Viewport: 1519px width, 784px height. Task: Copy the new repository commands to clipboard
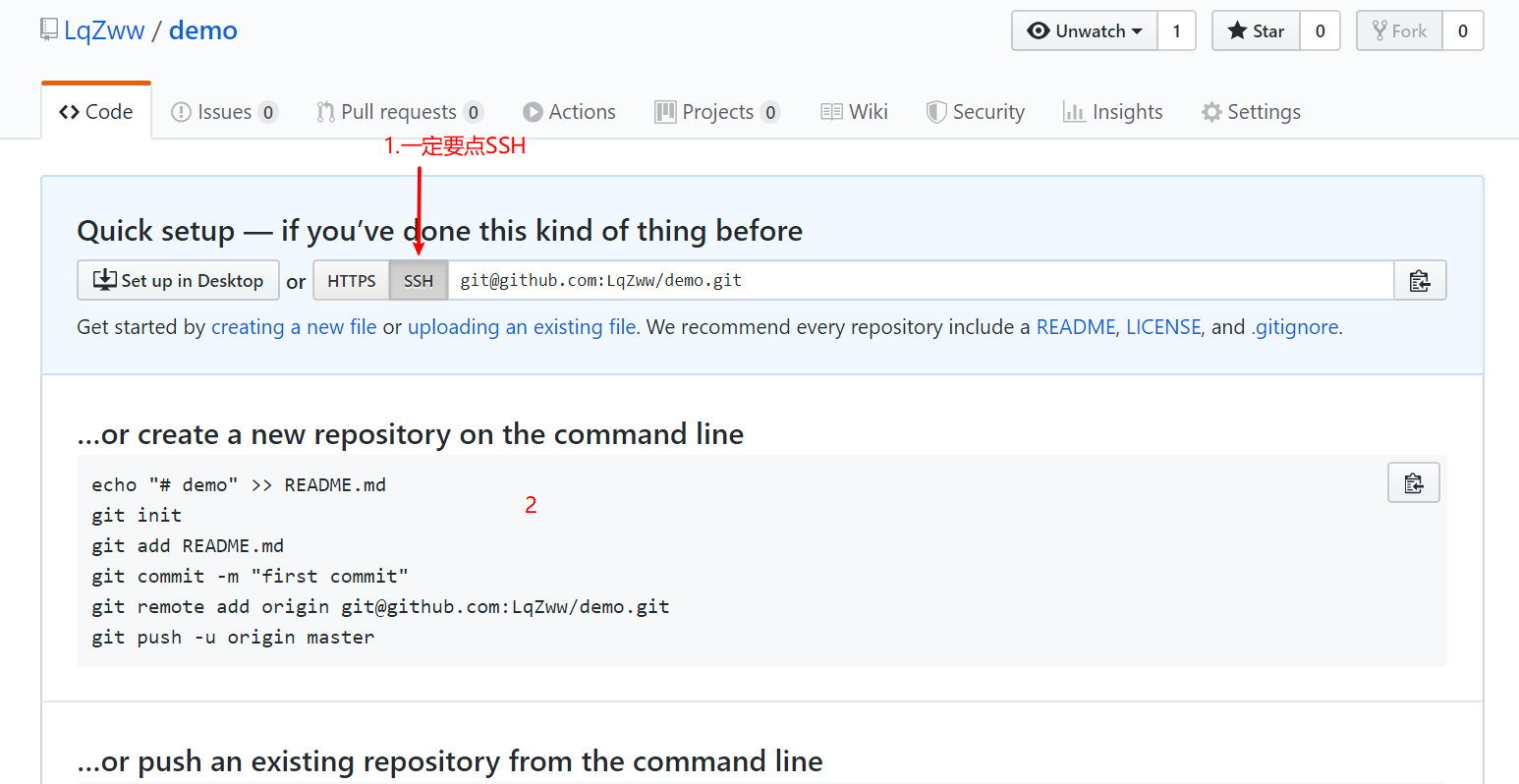click(1413, 483)
